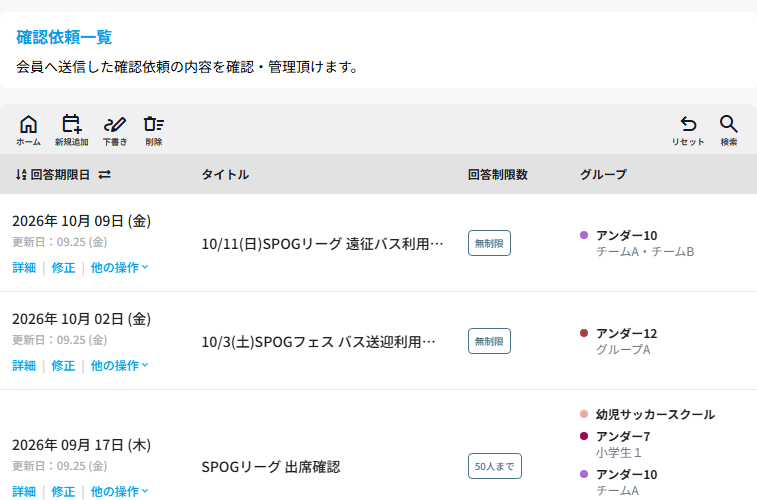Expand 他の操作 for 10月02日 request

[119, 365]
